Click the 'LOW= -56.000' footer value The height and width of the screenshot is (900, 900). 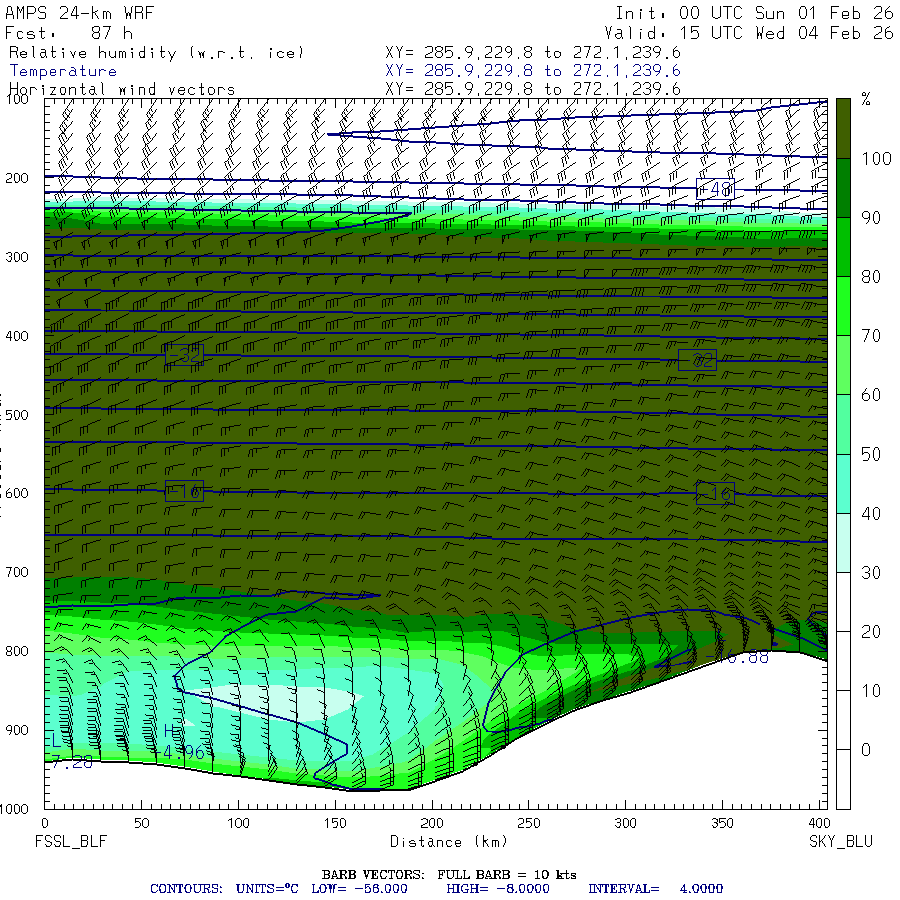[359, 889]
